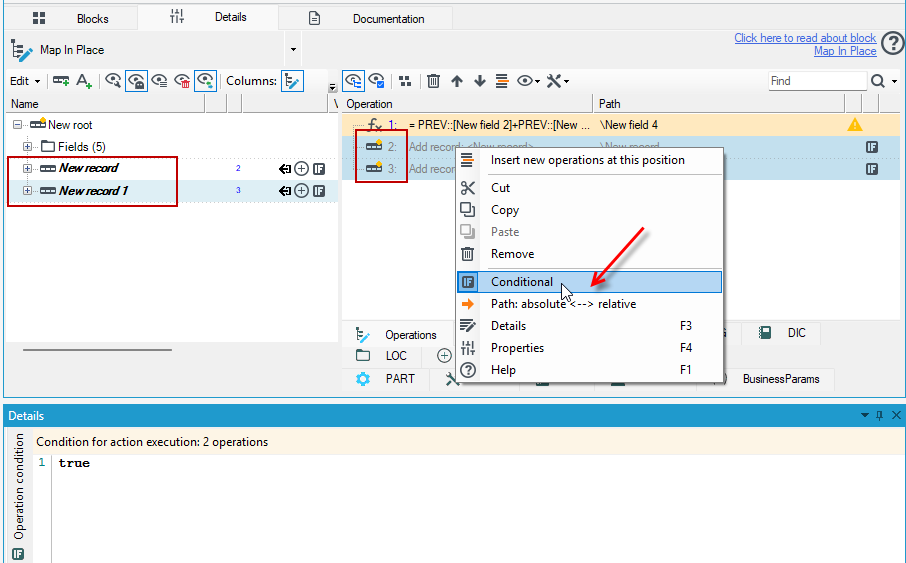906x563 pixels.
Task: Click inside the Find search field
Action: click(x=817, y=81)
